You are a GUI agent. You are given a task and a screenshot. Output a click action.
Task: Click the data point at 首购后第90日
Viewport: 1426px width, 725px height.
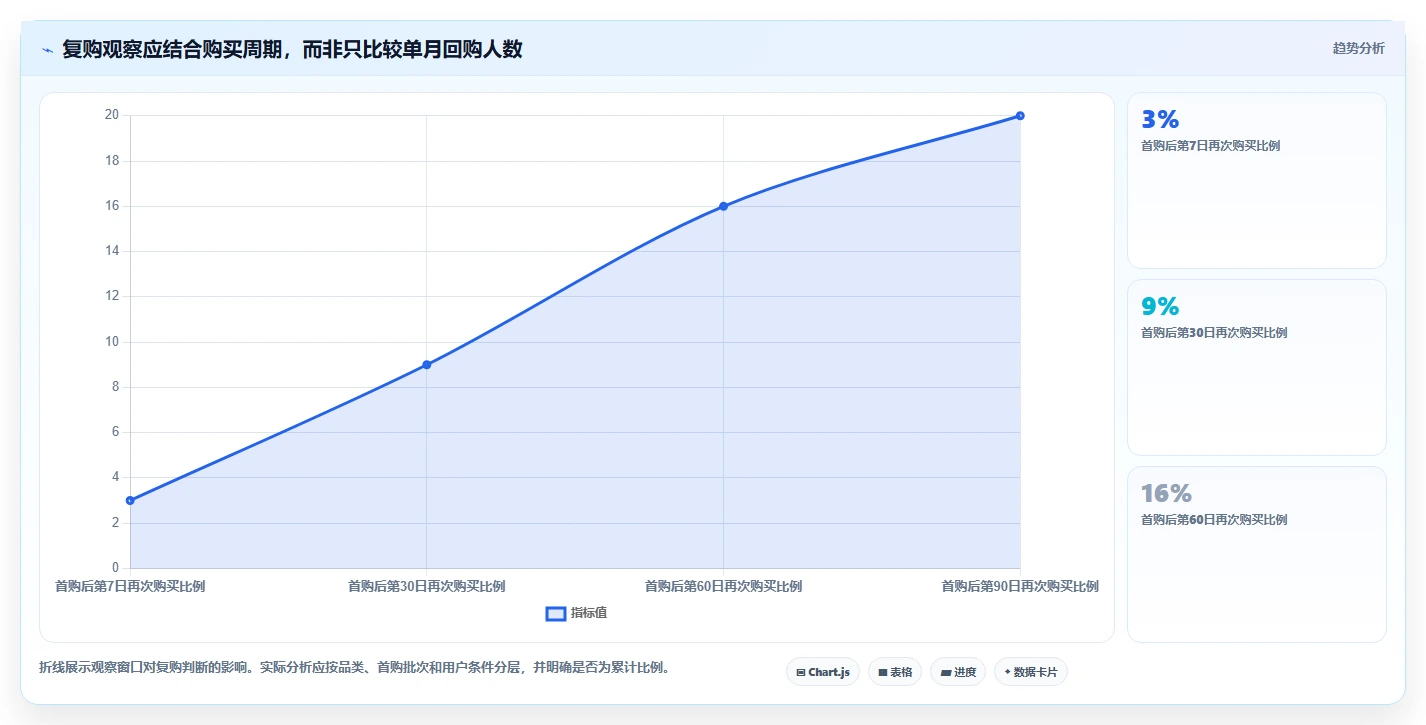(x=1020, y=115)
